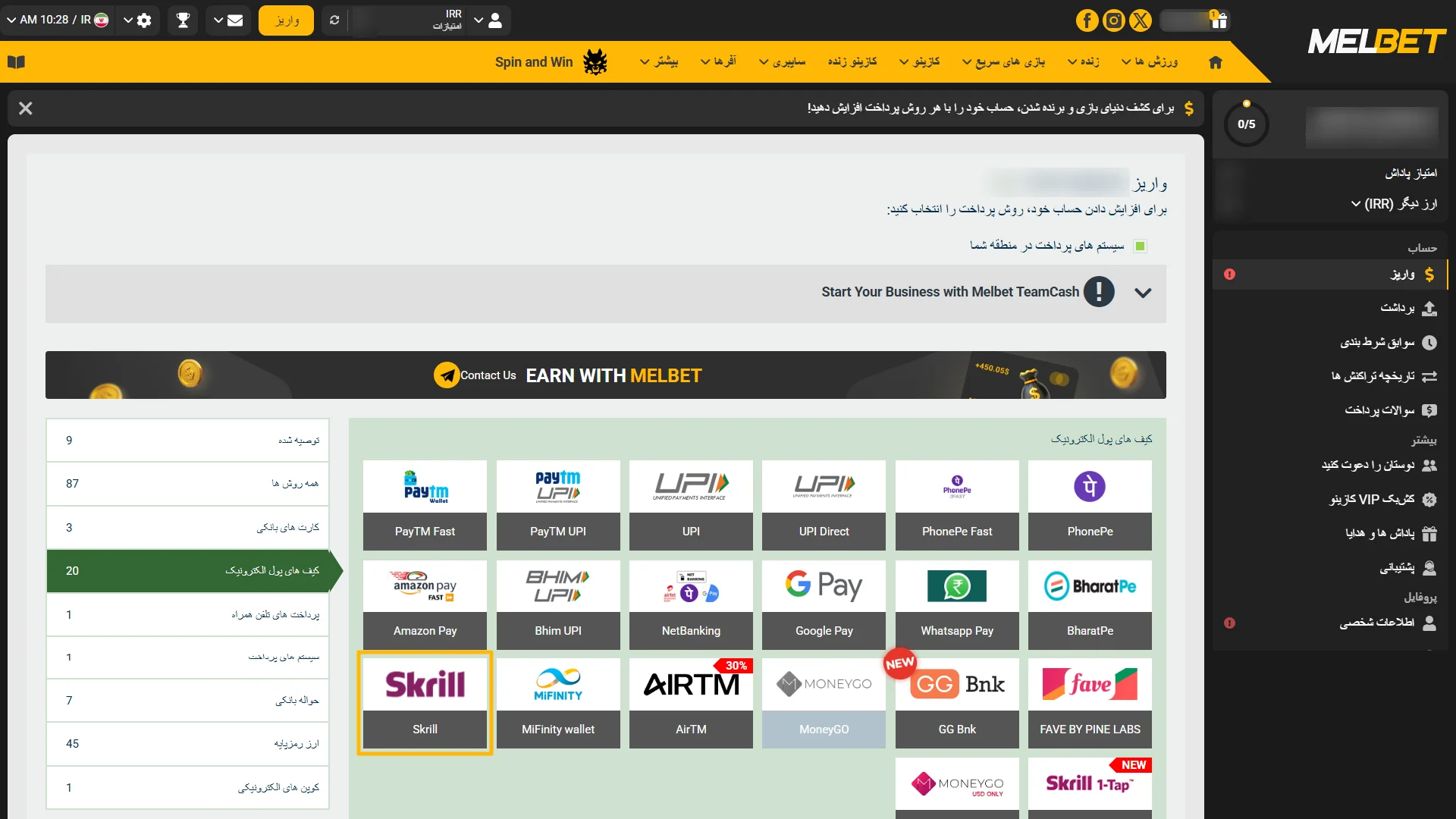Image resolution: width=1456 pixels, height=819 pixels.
Task: Expand the کازینو casino menu
Action: tap(919, 61)
